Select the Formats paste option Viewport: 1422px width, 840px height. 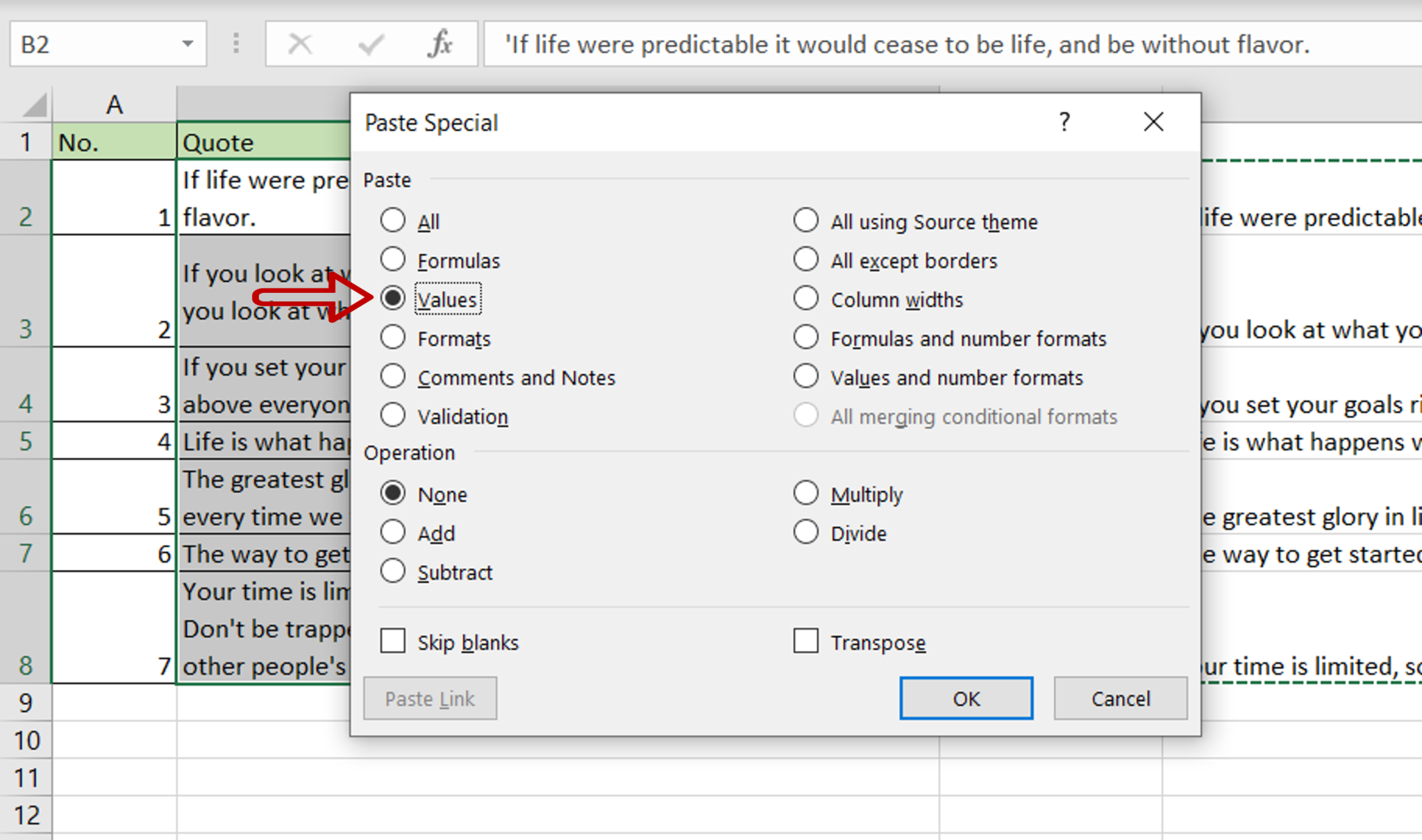point(393,338)
